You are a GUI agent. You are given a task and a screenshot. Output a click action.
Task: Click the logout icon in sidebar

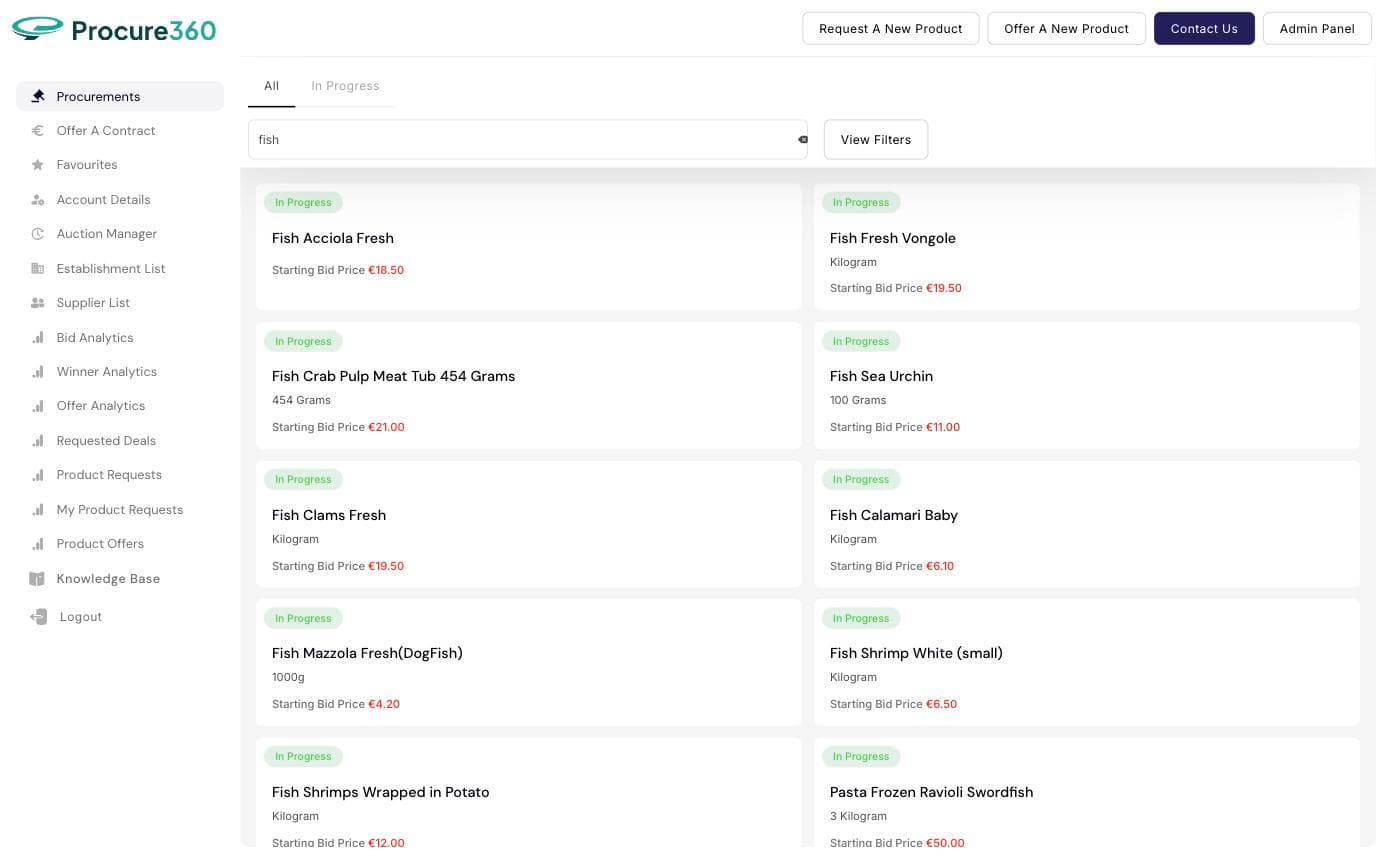(38, 617)
